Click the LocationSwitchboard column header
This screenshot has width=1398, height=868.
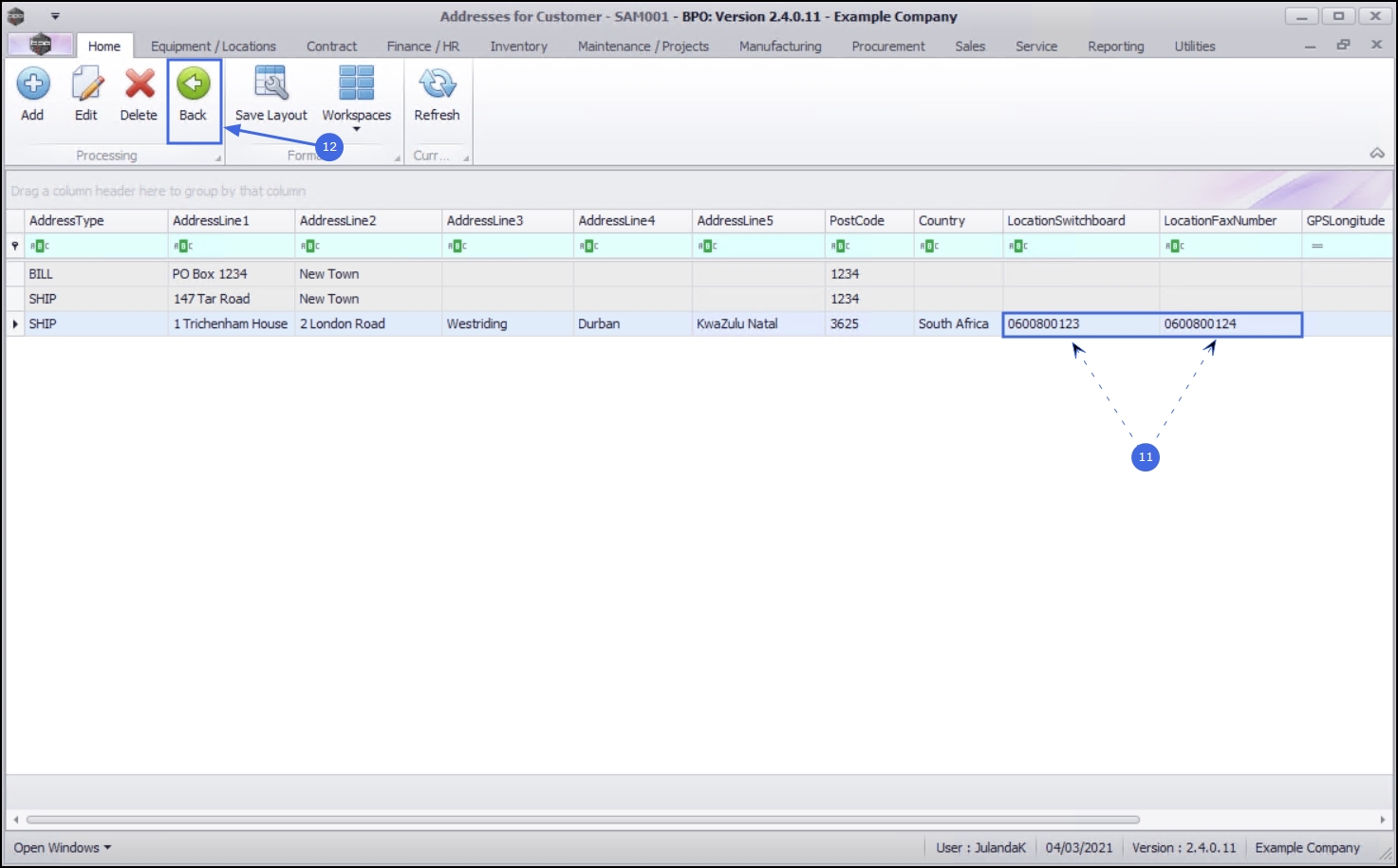point(1081,220)
